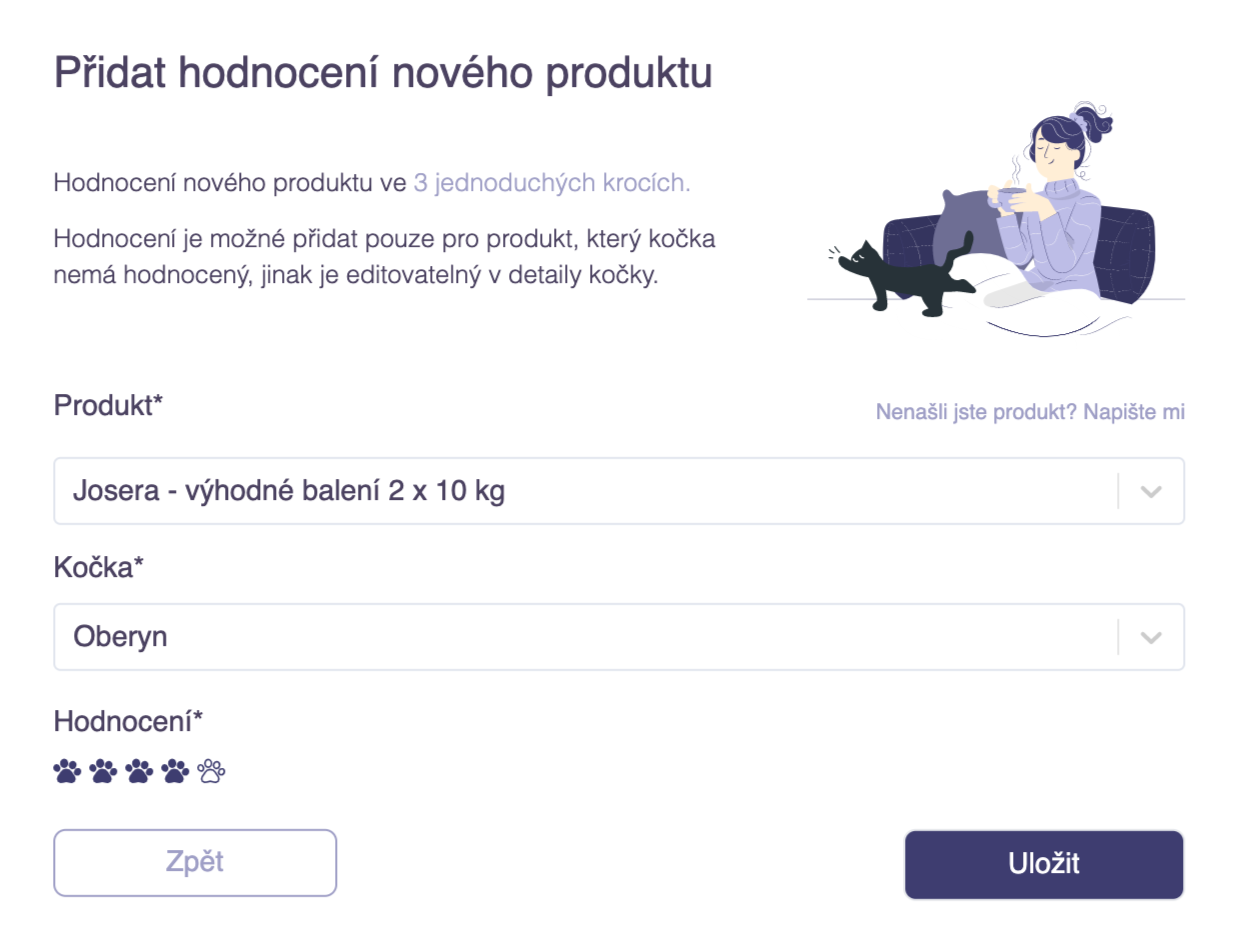The image size is (1242, 942).
Task: Click the Přidat hodnocení nového produktu heading
Action: coord(383,75)
